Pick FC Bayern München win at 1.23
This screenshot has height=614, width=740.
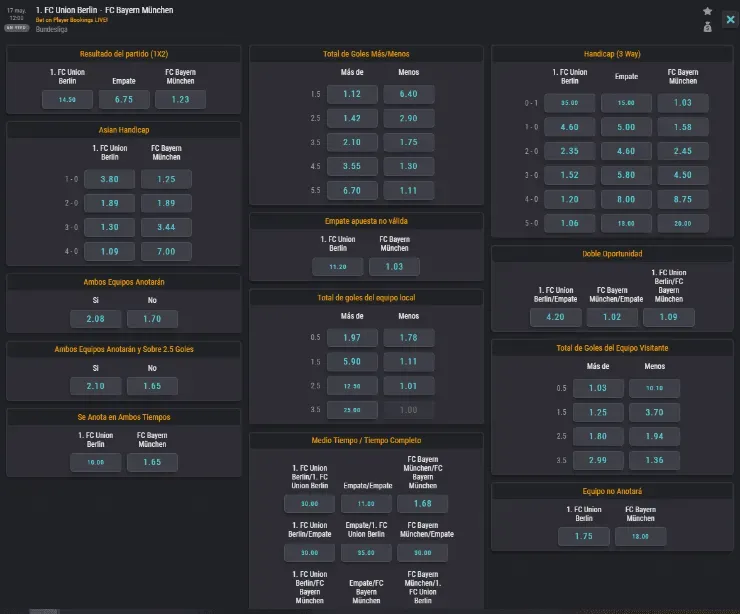pyautogui.click(x=181, y=99)
